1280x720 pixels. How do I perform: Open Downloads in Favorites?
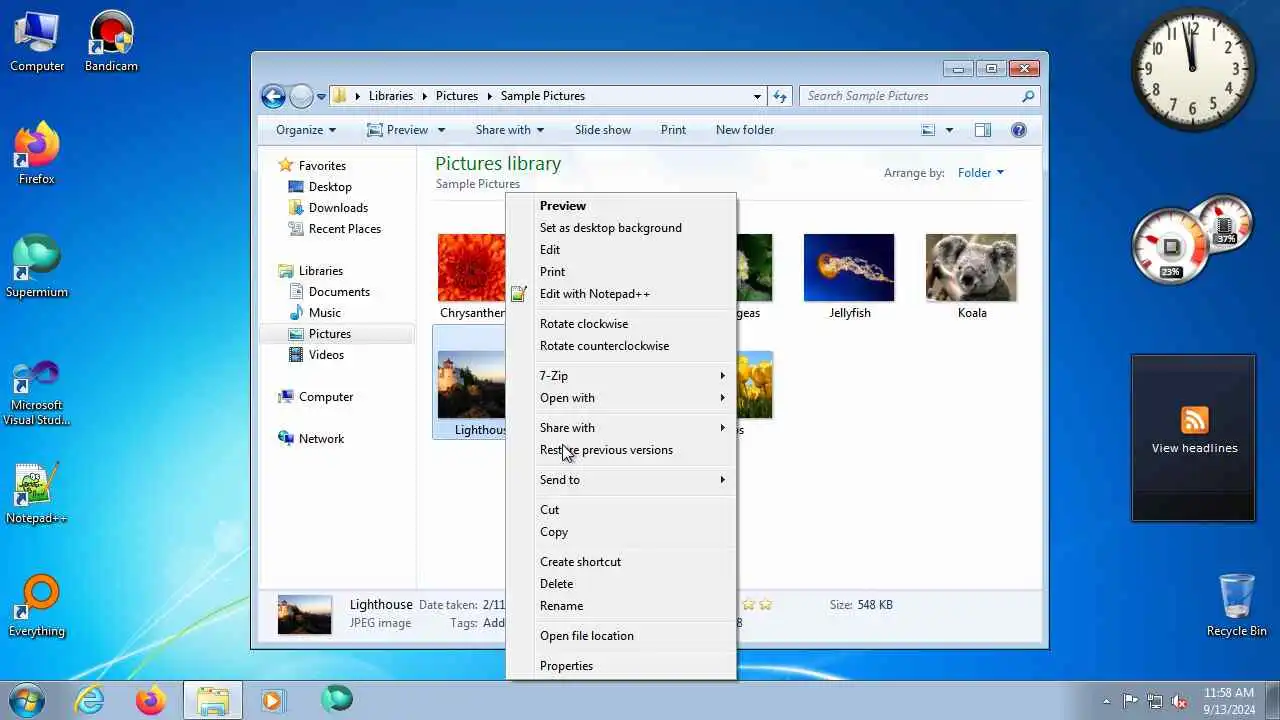[338, 208]
